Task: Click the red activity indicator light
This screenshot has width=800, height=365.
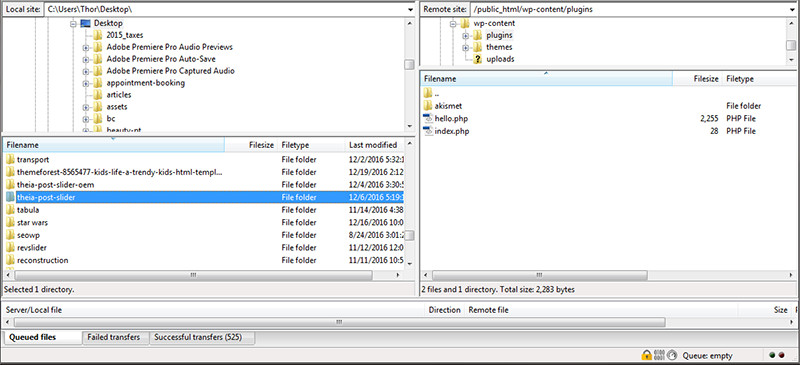Action: [781, 355]
